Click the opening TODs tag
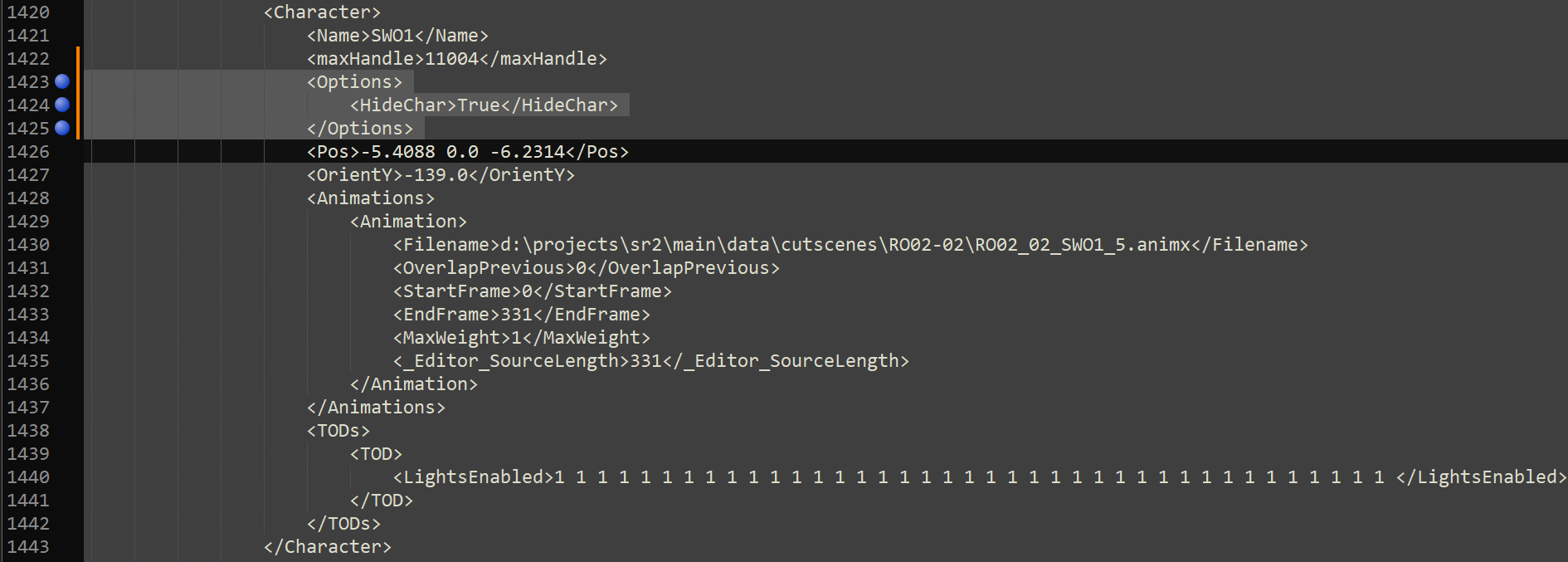The height and width of the screenshot is (562, 1568). pyautogui.click(x=338, y=431)
